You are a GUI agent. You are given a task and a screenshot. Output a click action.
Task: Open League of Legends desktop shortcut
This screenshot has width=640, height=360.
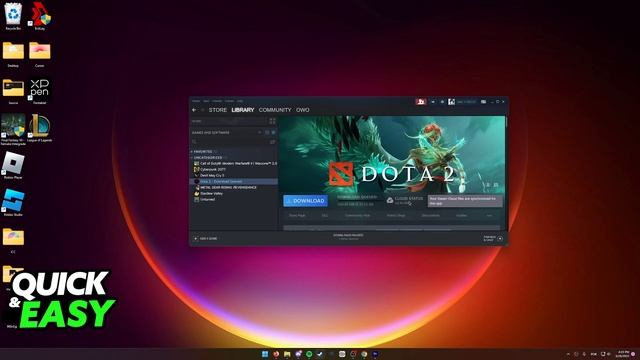(40, 128)
